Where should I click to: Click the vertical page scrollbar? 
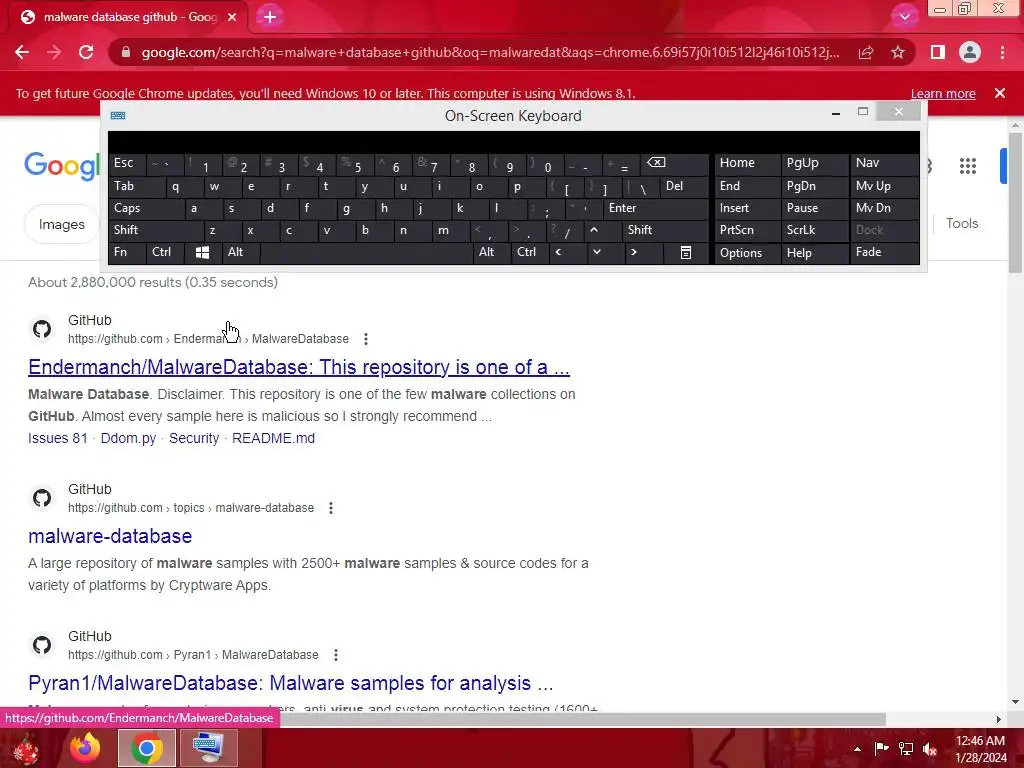[1015, 202]
